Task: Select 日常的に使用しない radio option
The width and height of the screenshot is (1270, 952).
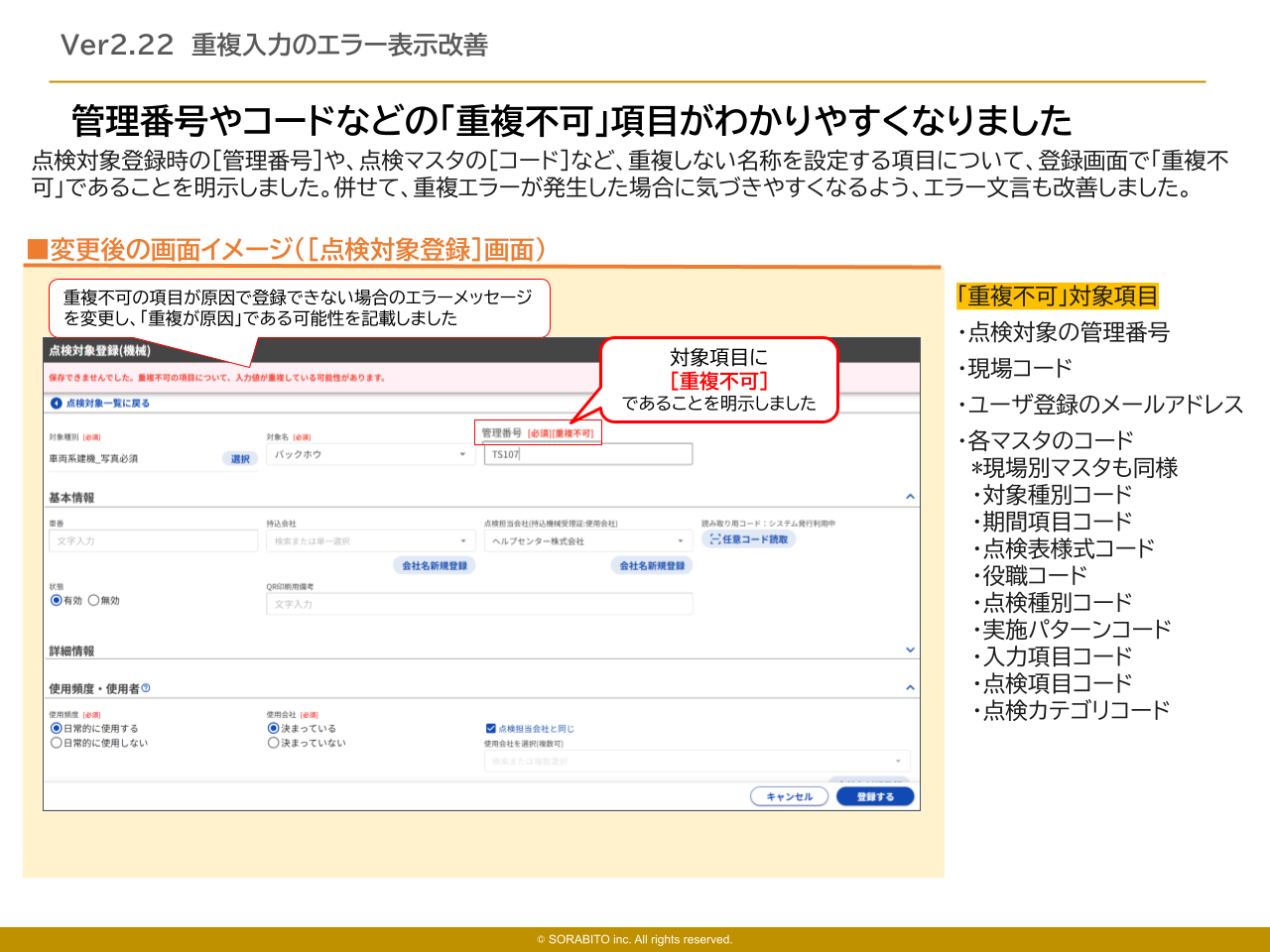Action: [57, 743]
